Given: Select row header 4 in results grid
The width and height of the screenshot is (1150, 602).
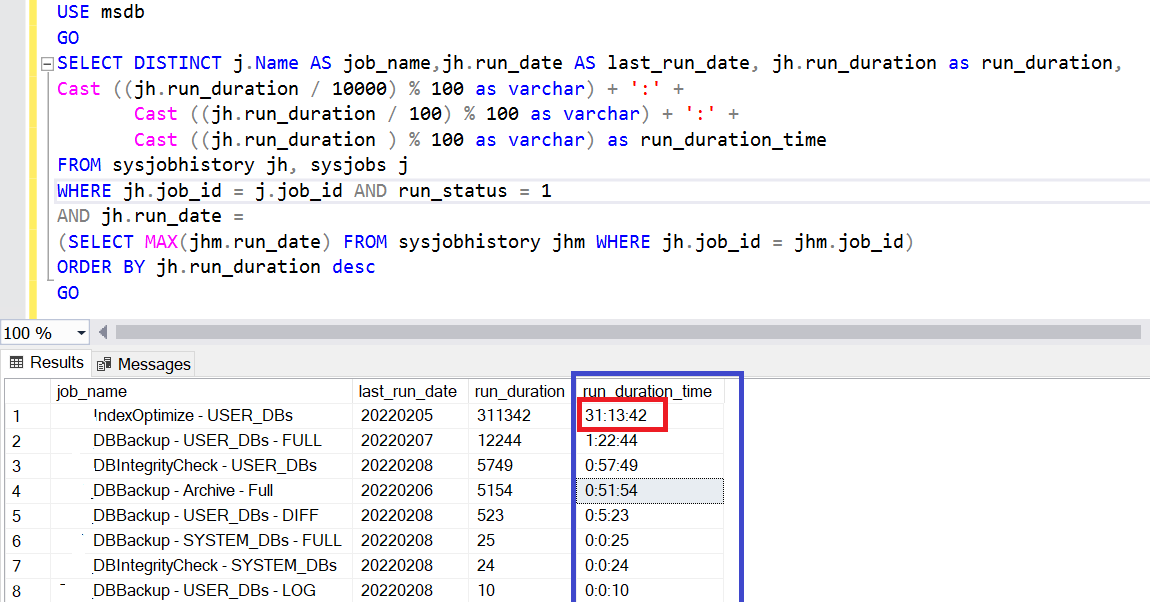Looking at the screenshot, I should (28, 491).
